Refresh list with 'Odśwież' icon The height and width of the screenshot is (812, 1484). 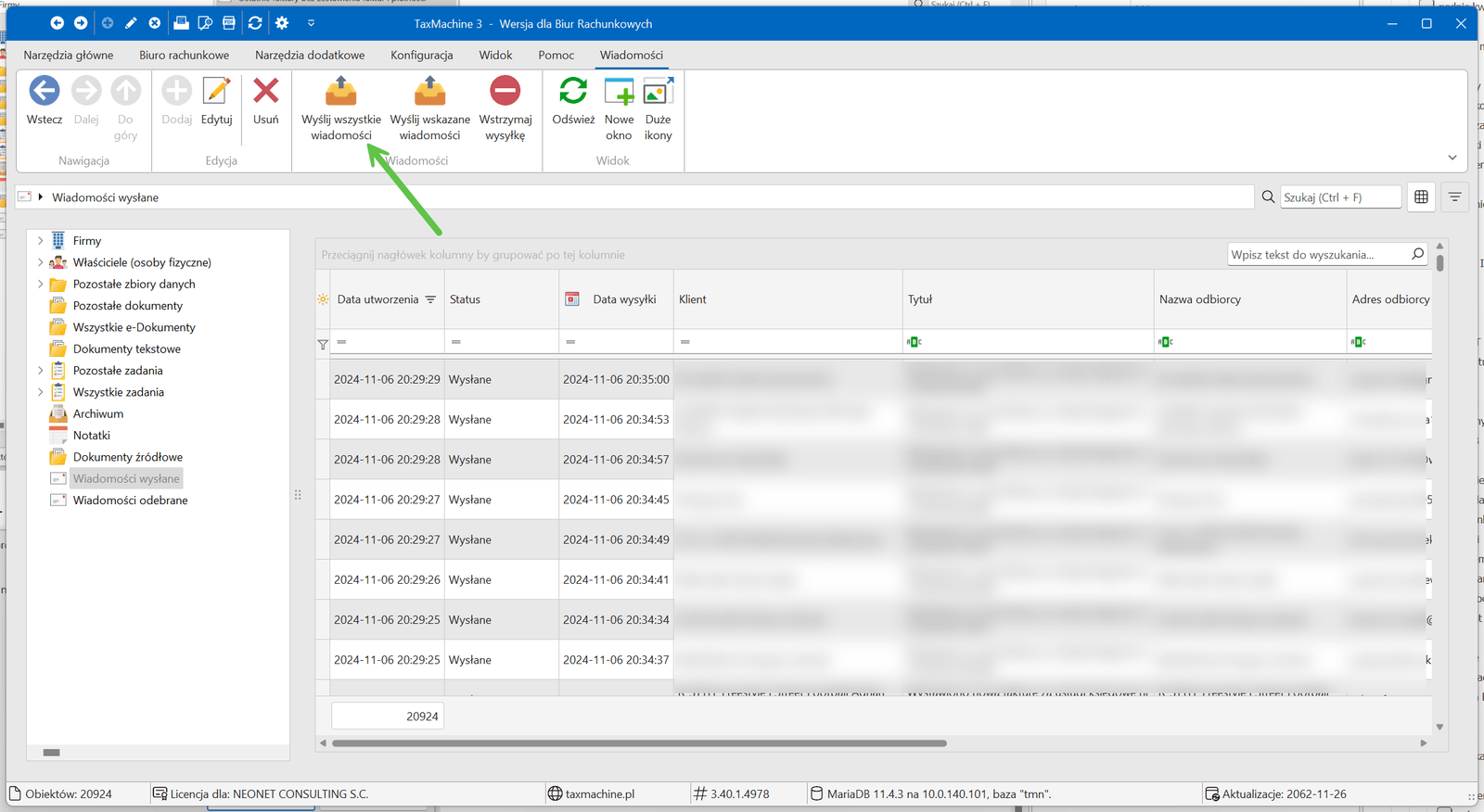click(x=573, y=92)
